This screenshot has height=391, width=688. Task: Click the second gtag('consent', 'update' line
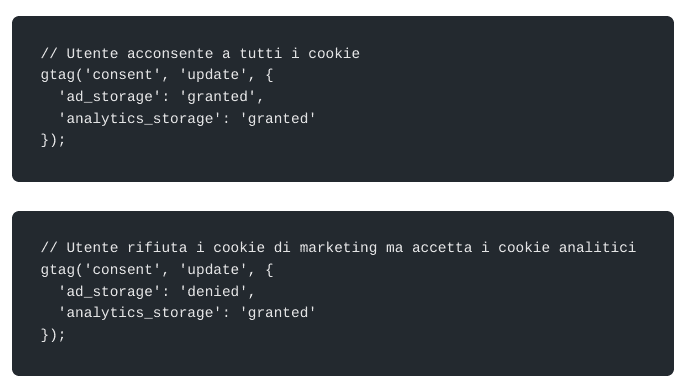click(x=157, y=270)
